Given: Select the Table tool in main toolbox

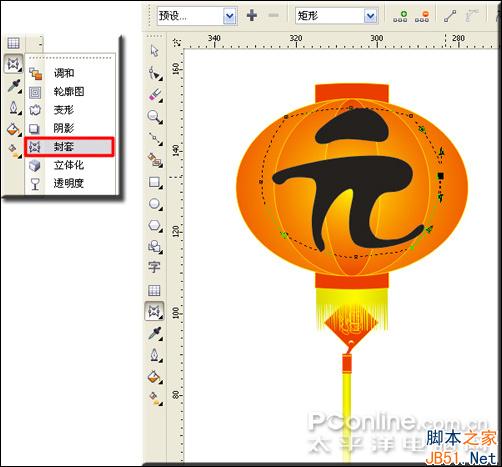Looking at the screenshot, I should [x=154, y=290].
